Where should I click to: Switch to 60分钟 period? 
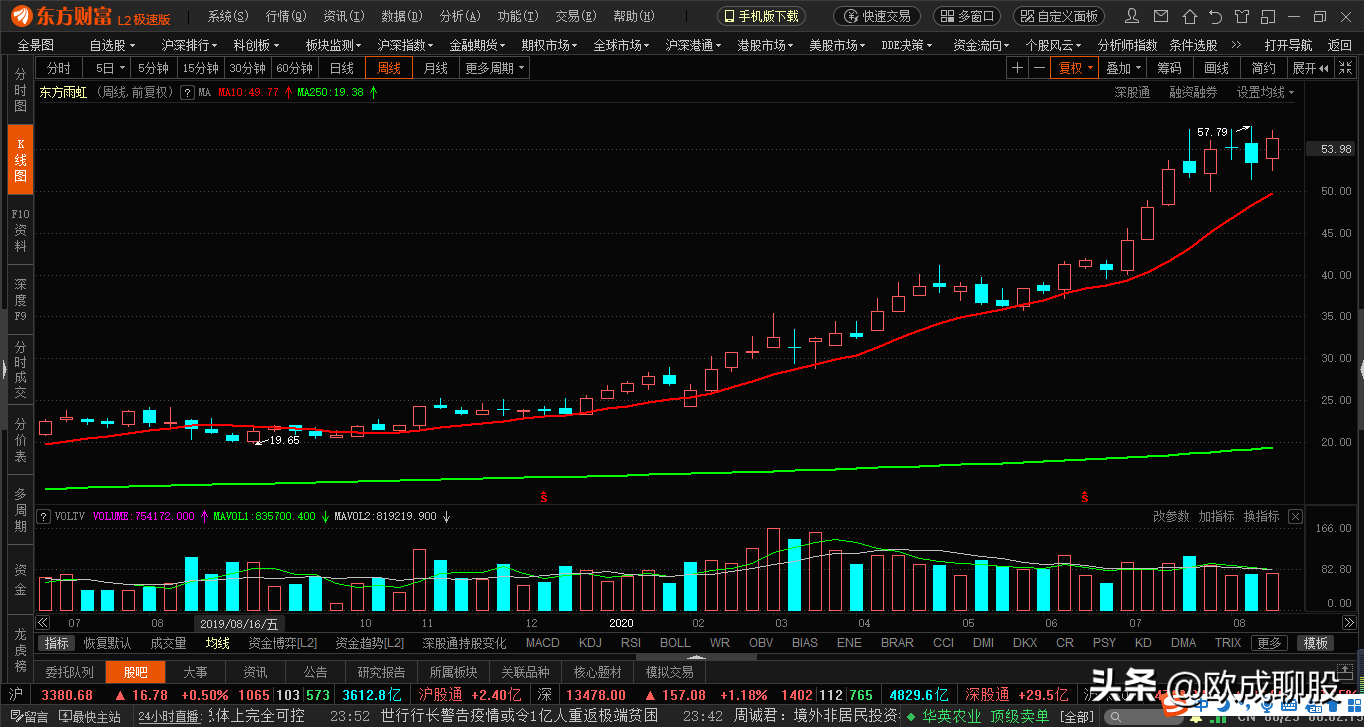[295, 68]
